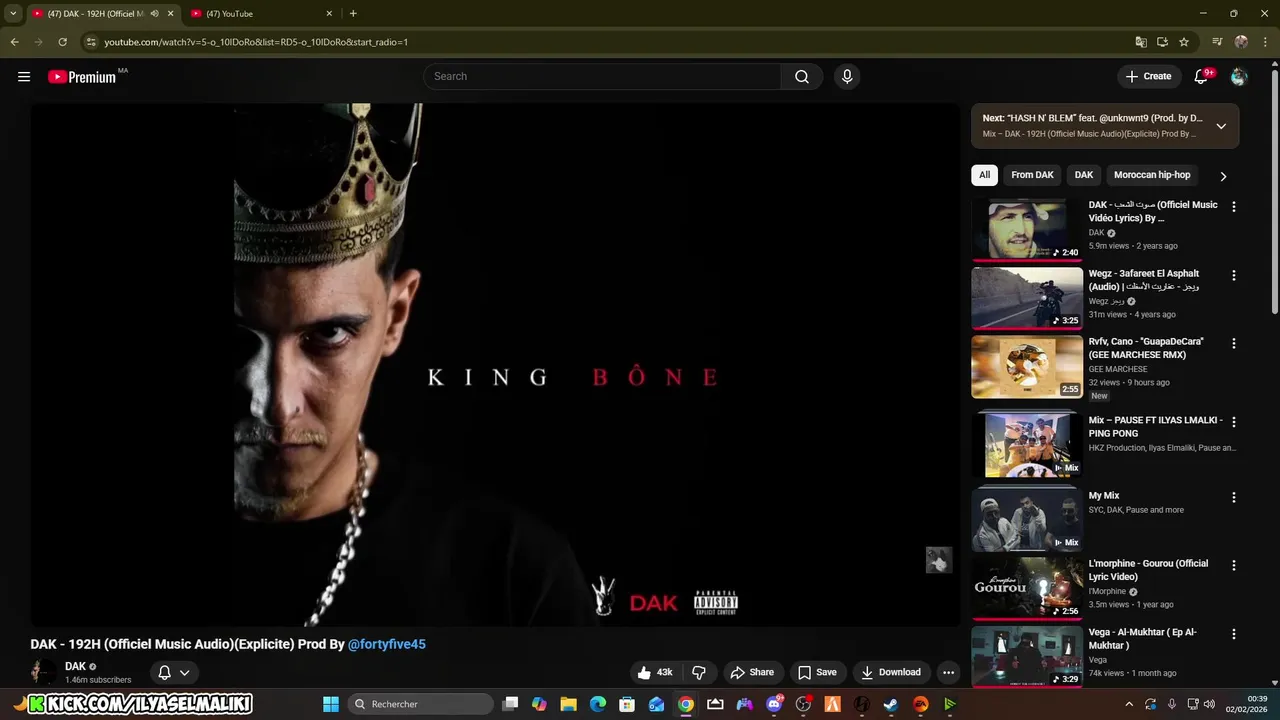This screenshot has height=720, width=1280.
Task: Show hidden system tray icons
Action: coord(1129,704)
